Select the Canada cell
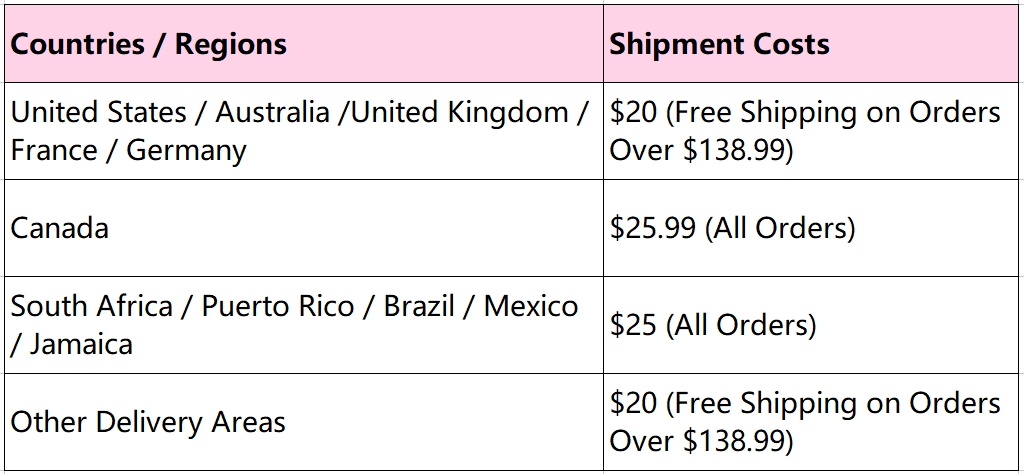Image resolution: width=1024 pixels, height=474 pixels. click(304, 228)
